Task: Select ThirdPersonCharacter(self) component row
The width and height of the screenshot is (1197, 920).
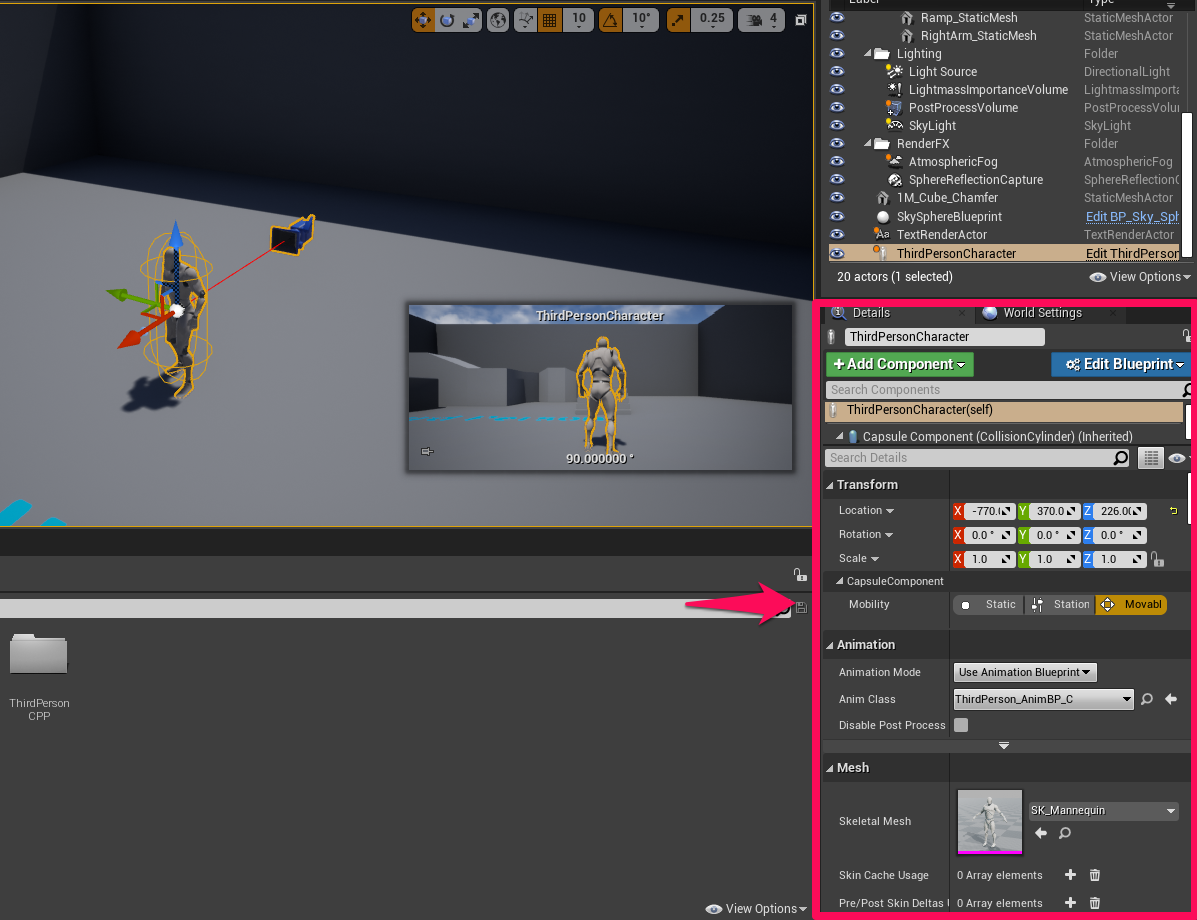Action: coord(1004,410)
